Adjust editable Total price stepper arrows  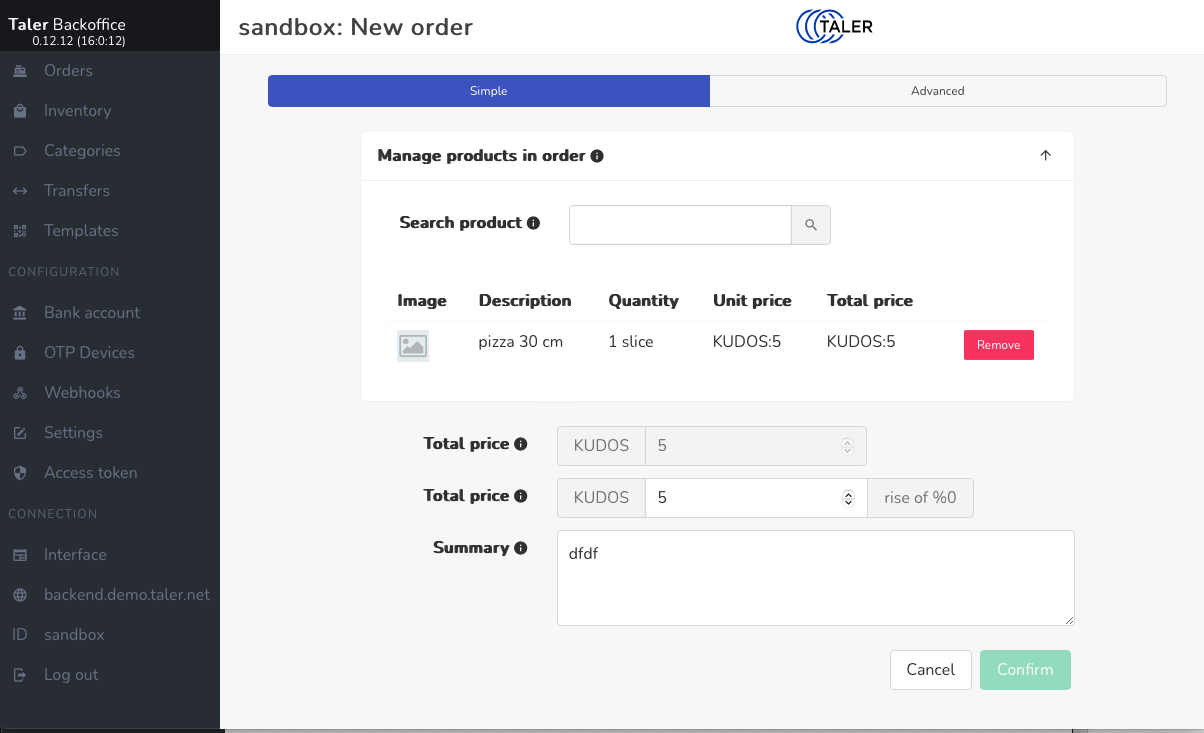tap(848, 497)
